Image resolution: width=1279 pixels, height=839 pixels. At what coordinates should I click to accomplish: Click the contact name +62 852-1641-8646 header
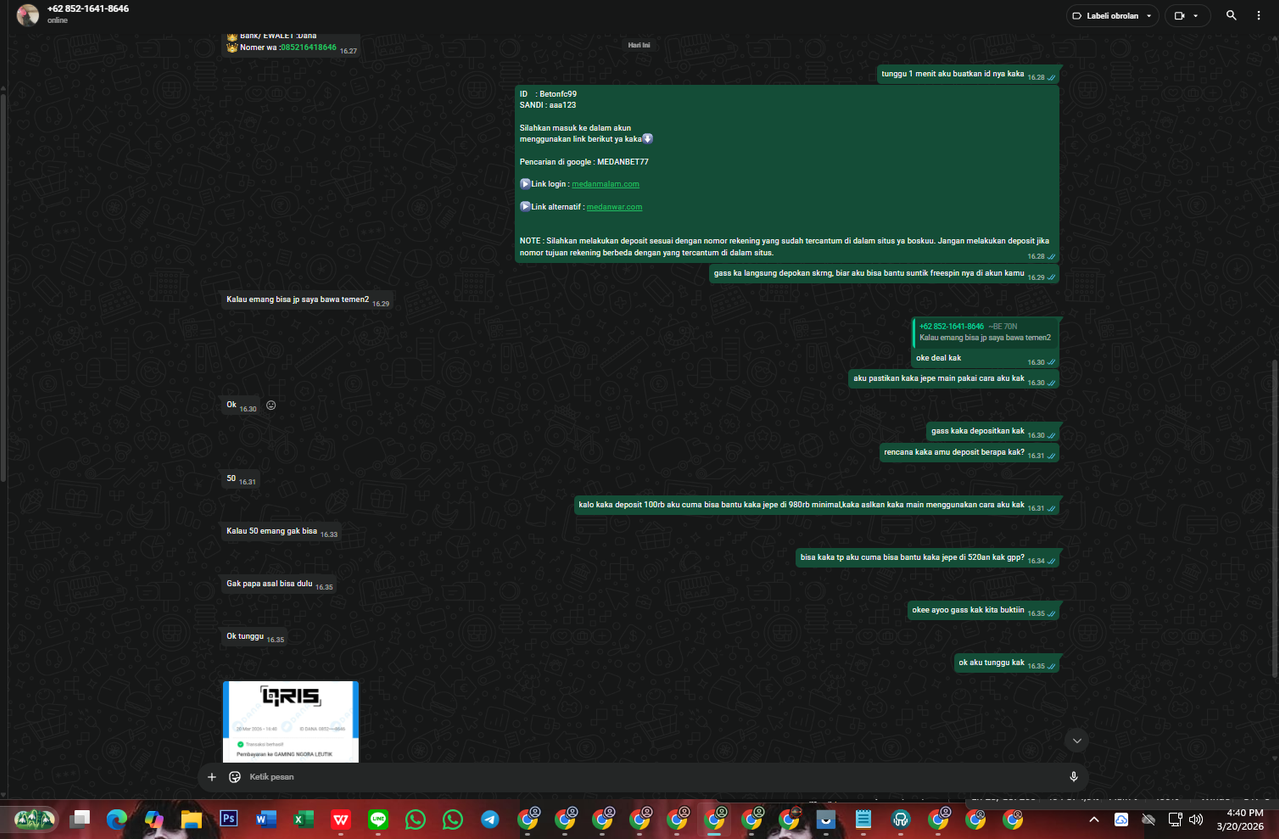[88, 8]
